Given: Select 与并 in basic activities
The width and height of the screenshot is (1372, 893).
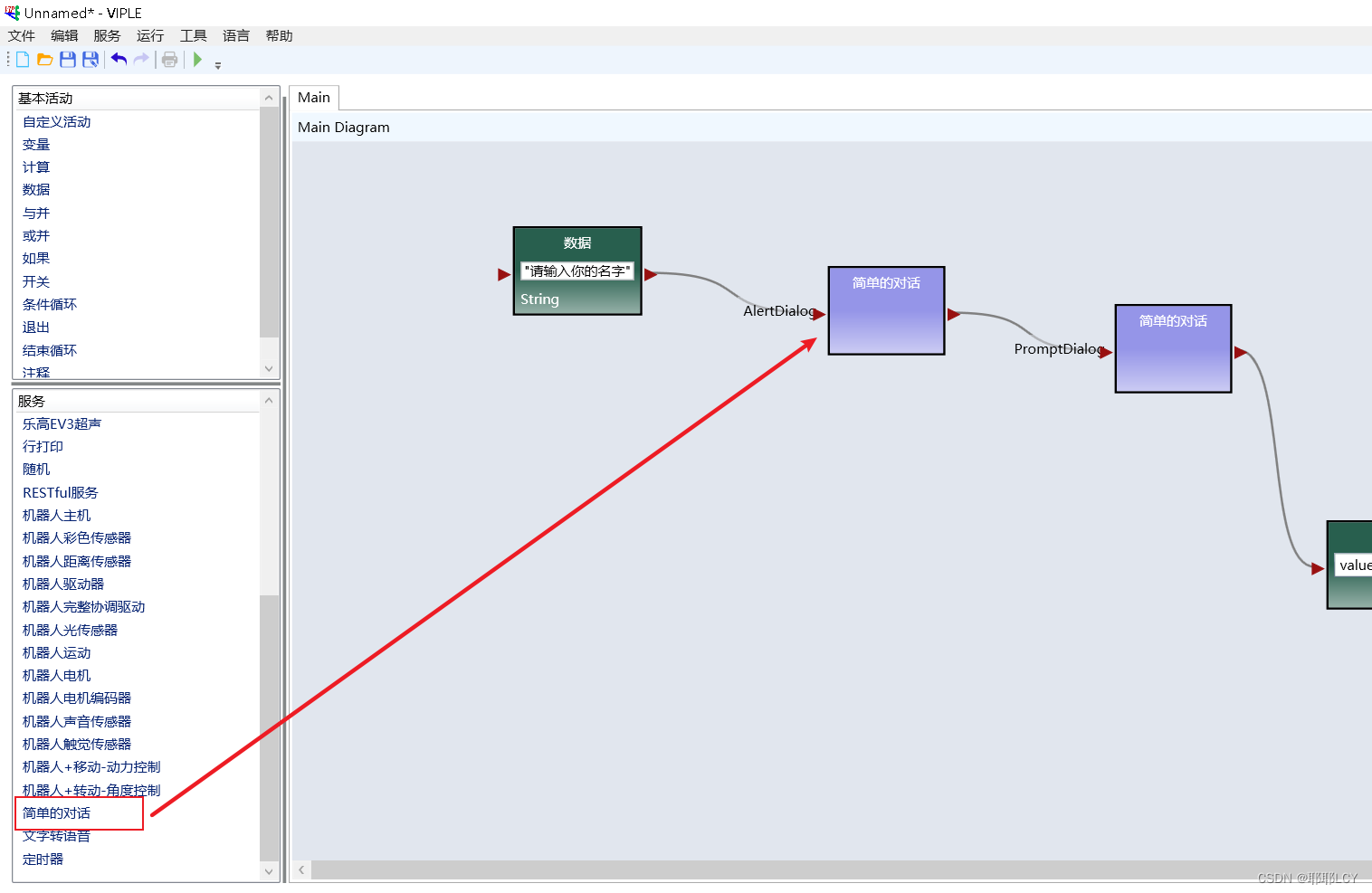Looking at the screenshot, I should 36,214.
